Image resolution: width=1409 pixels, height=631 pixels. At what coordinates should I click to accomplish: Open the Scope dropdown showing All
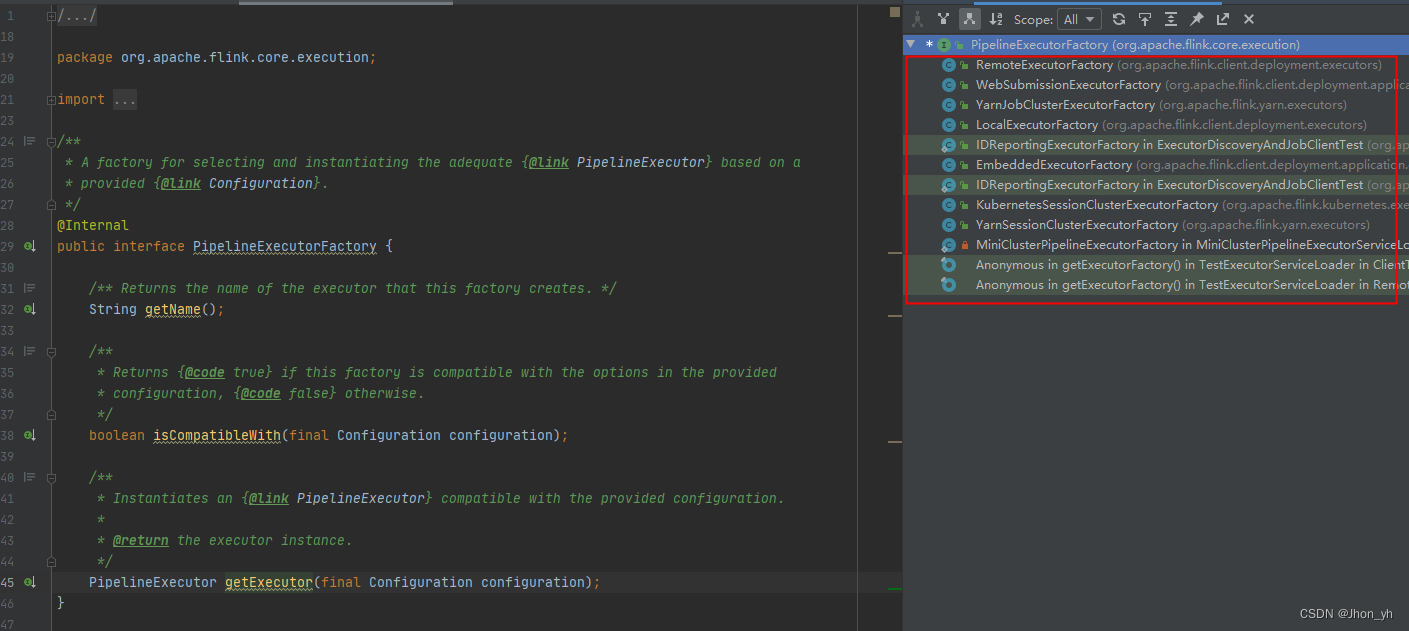click(x=1078, y=19)
